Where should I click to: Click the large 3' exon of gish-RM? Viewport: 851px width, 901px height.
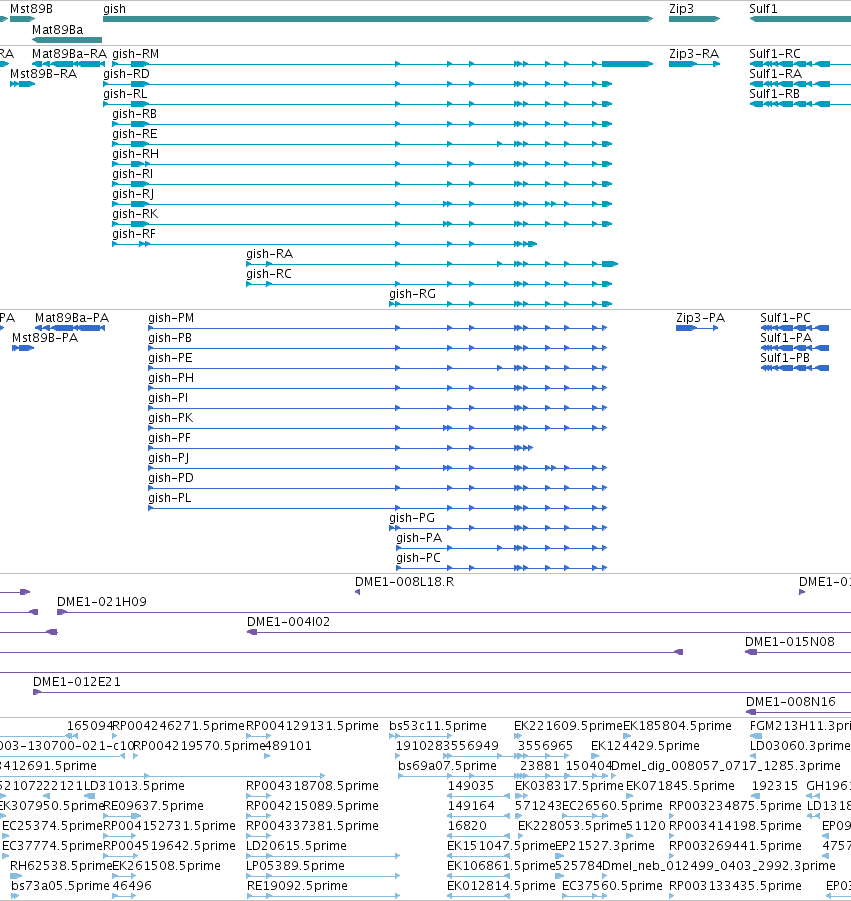point(627,64)
